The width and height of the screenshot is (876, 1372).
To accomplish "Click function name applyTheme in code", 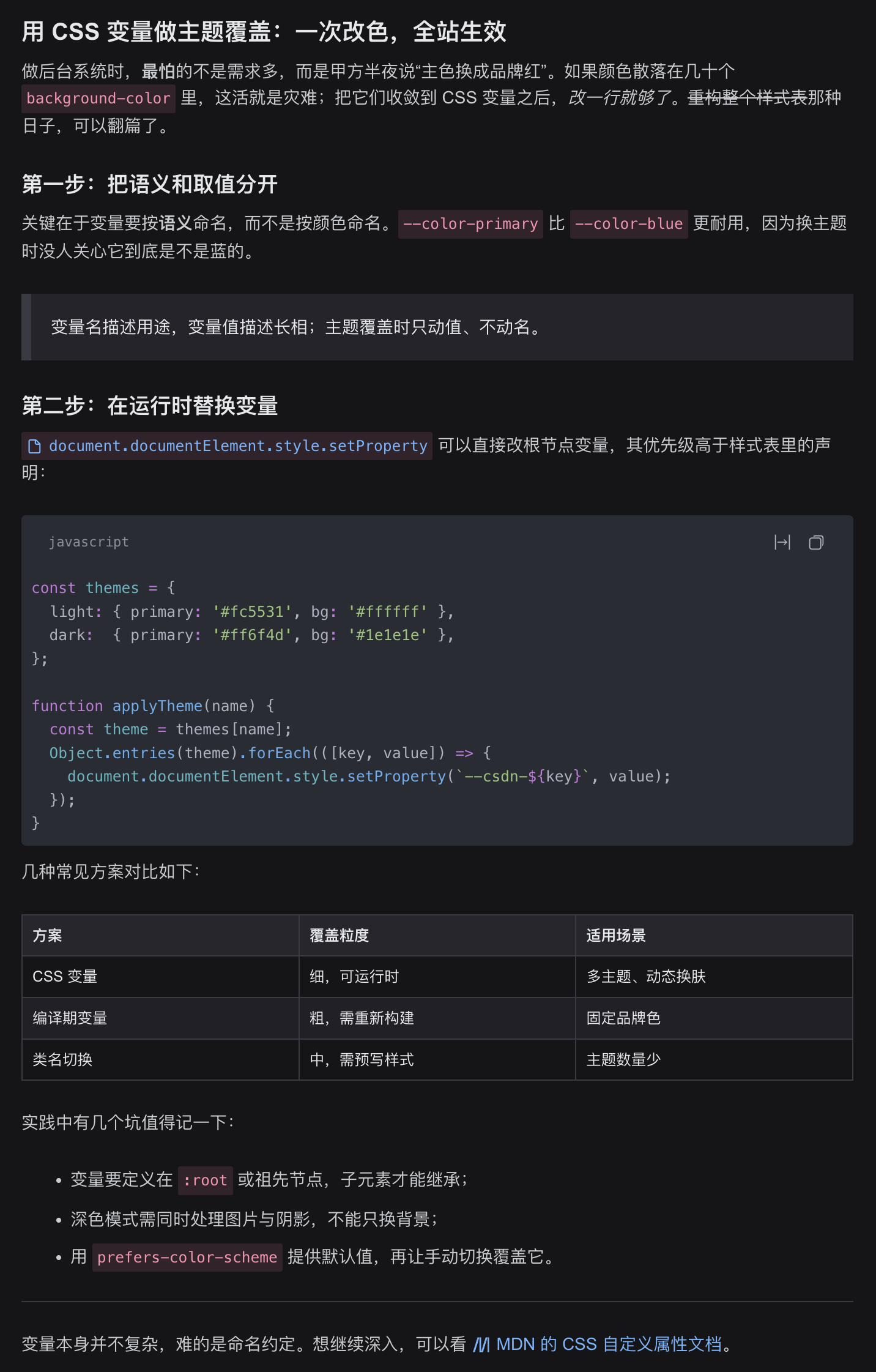I will tap(157, 706).
